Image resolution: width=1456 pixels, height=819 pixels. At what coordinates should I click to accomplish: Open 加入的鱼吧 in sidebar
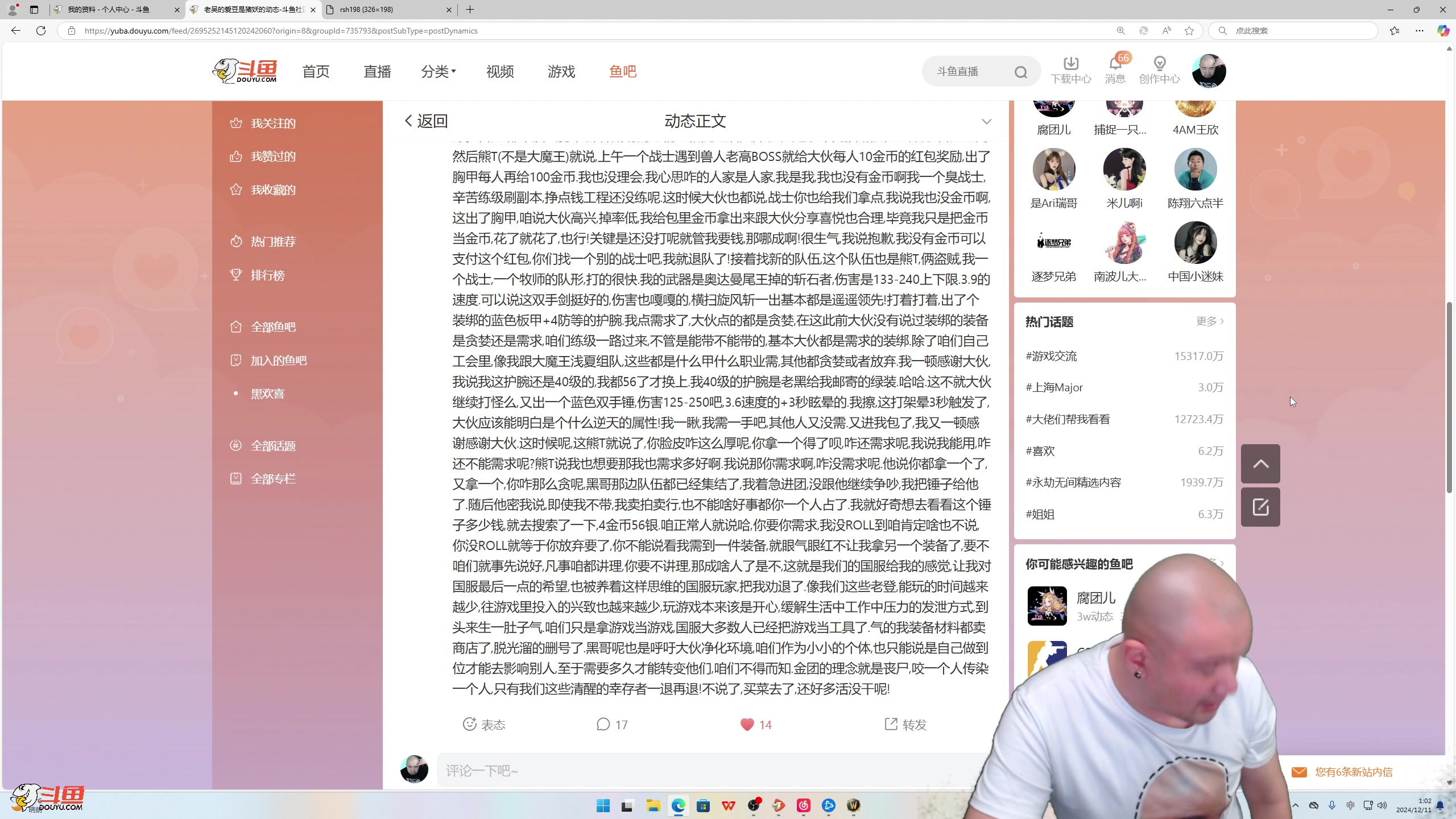tap(268, 361)
